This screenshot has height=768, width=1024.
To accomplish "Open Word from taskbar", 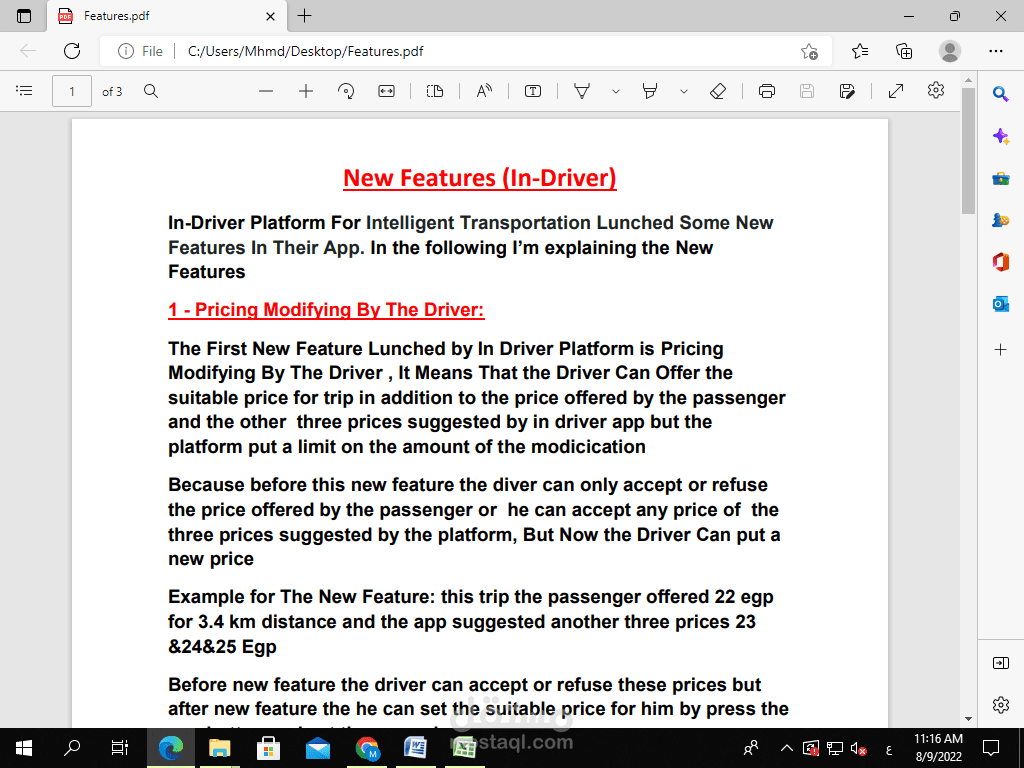I will point(416,748).
